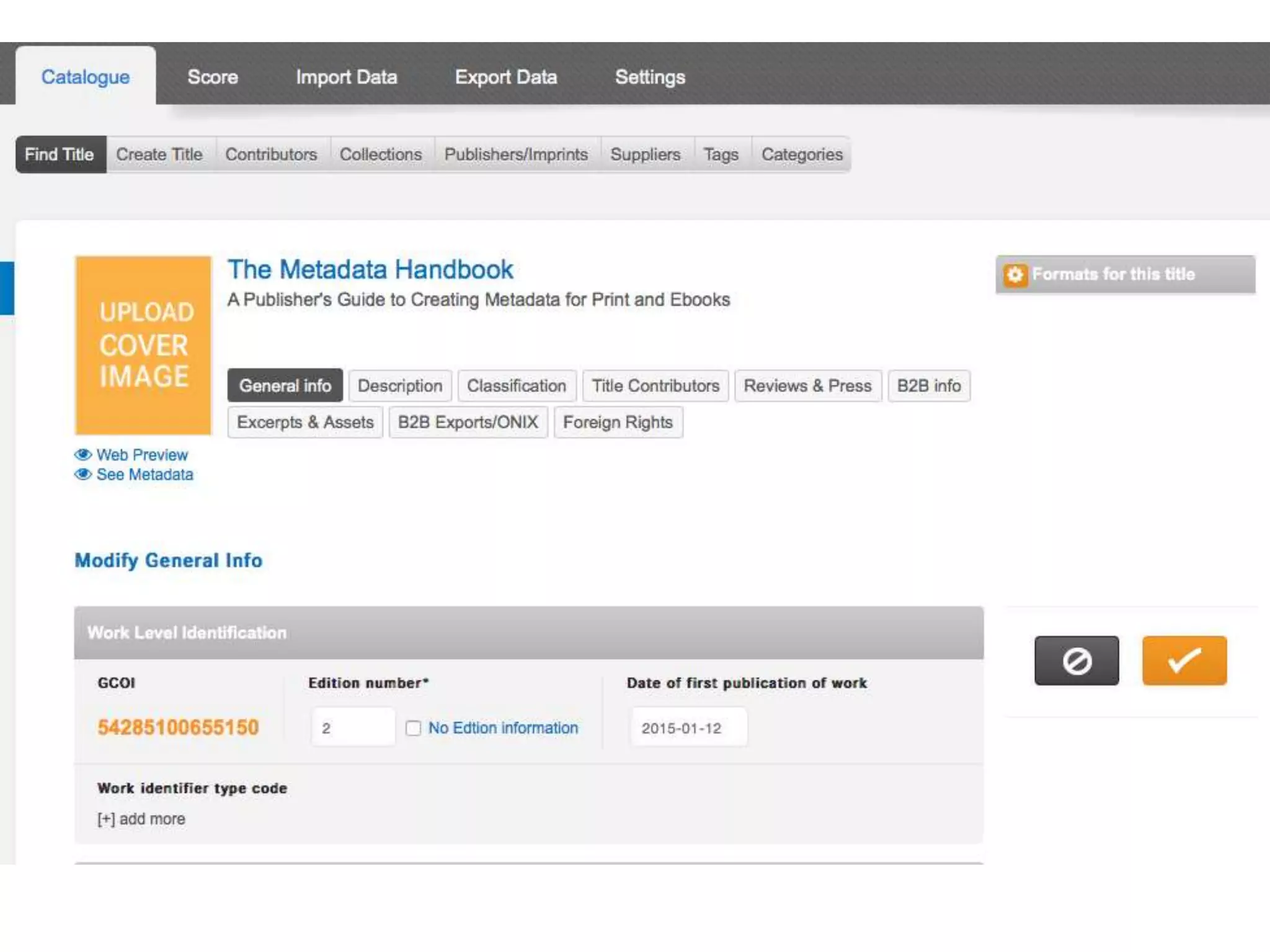Switch to the Import Data tab
Image resolution: width=1270 pixels, height=952 pixels.
pyautogui.click(x=346, y=77)
